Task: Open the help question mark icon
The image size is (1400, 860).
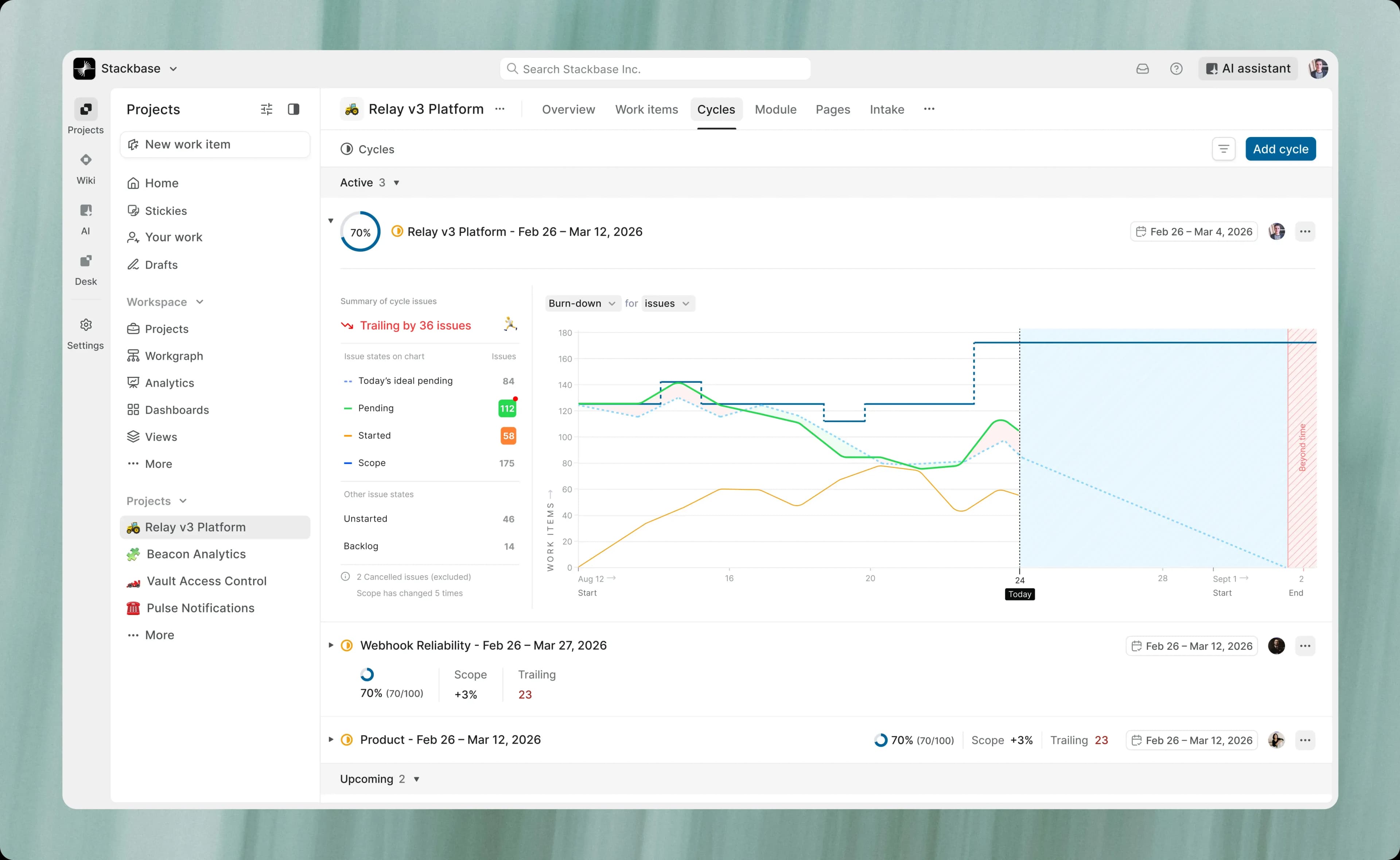Action: pos(1176,69)
